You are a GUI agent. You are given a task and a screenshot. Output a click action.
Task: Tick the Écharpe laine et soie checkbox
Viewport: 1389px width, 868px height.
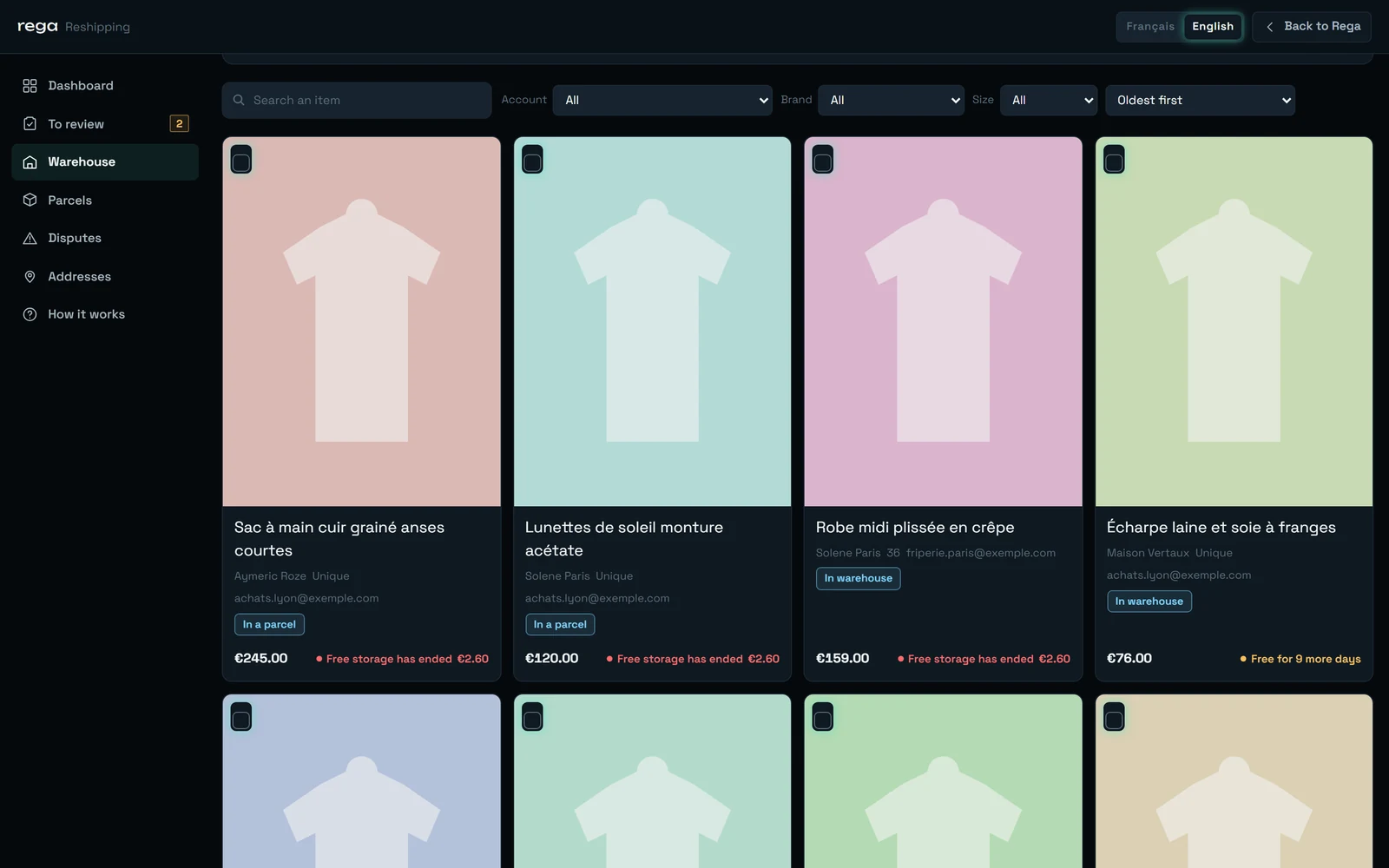[1114, 161]
